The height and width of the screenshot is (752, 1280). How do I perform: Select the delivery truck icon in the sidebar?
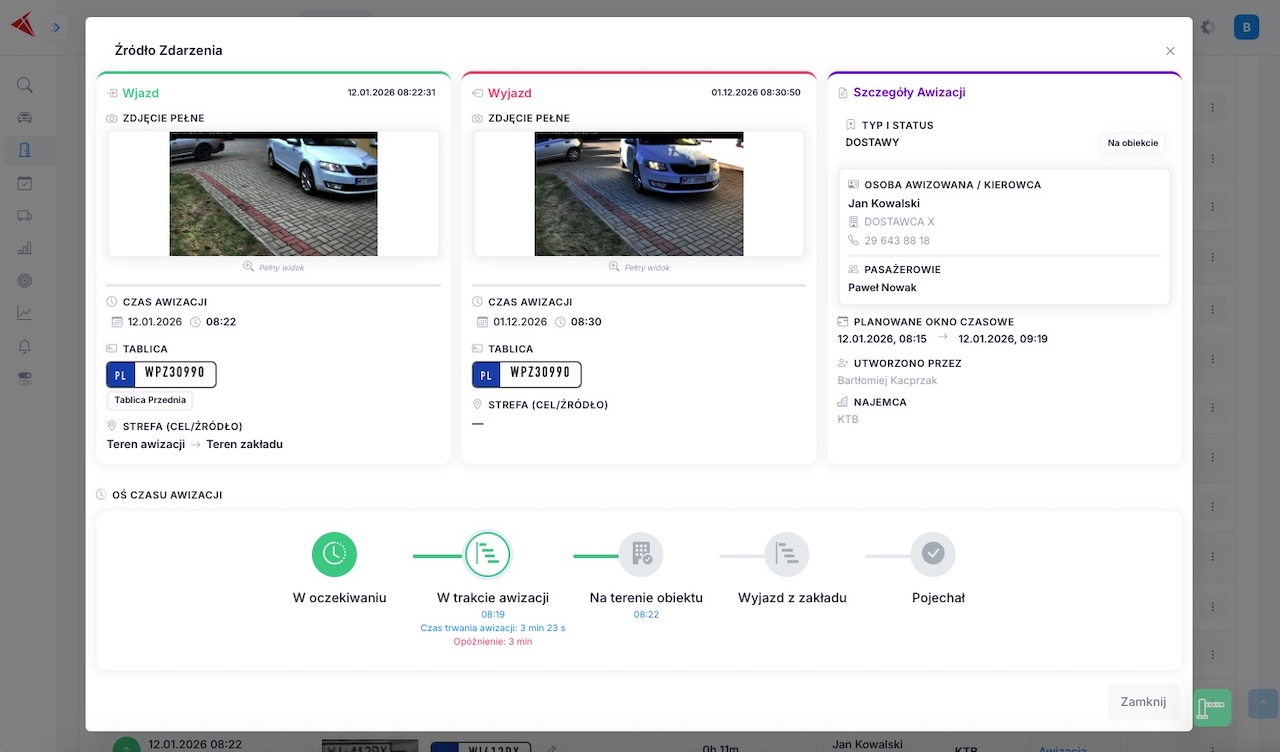pyautogui.click(x=25, y=215)
